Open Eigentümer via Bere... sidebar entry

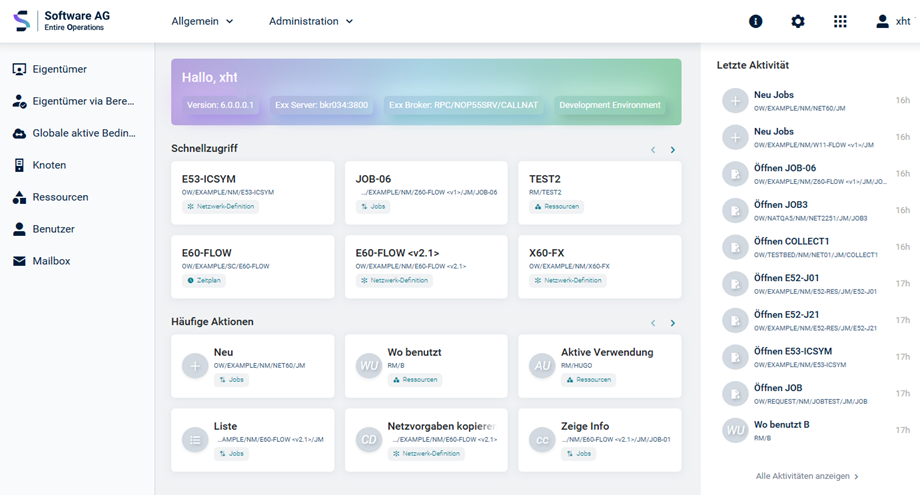[73, 101]
